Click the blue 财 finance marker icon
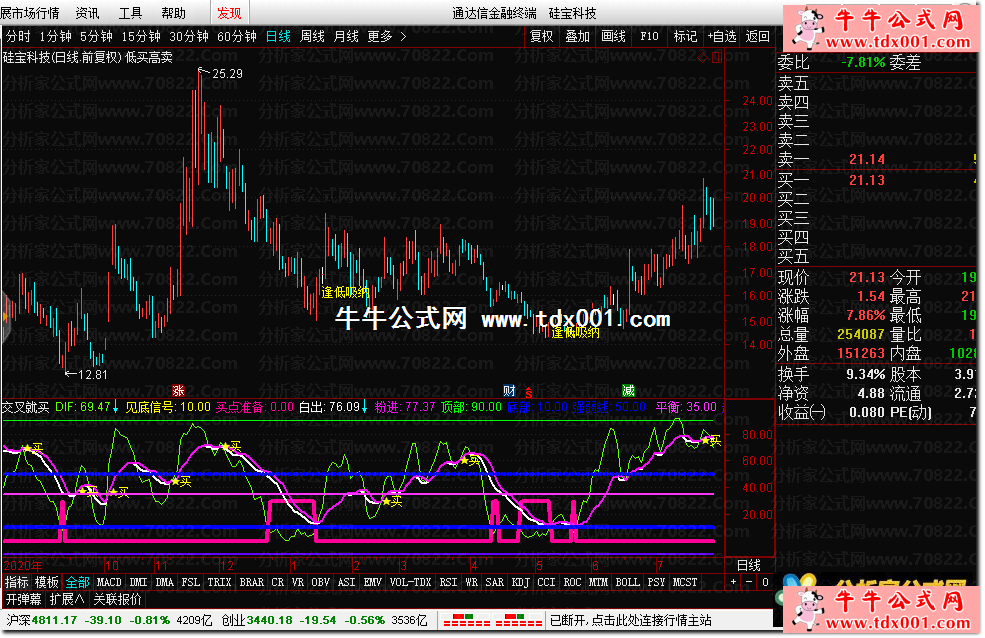Screen dimensions: 985x638 coord(509,390)
